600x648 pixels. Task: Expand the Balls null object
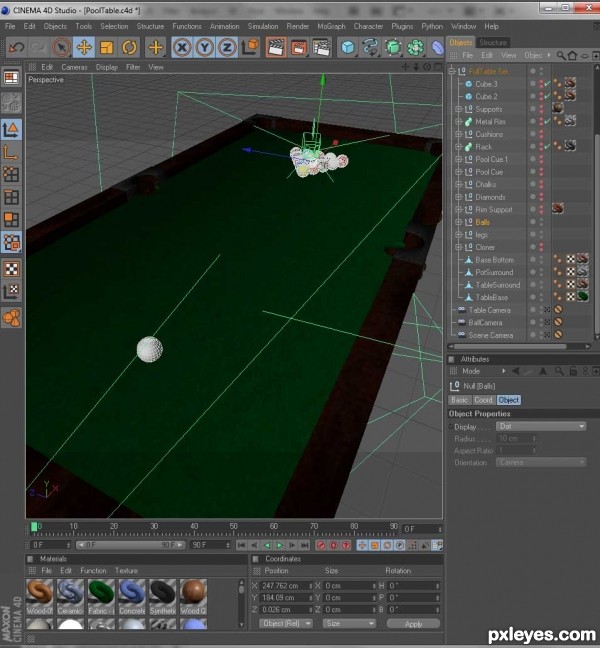coord(458,222)
